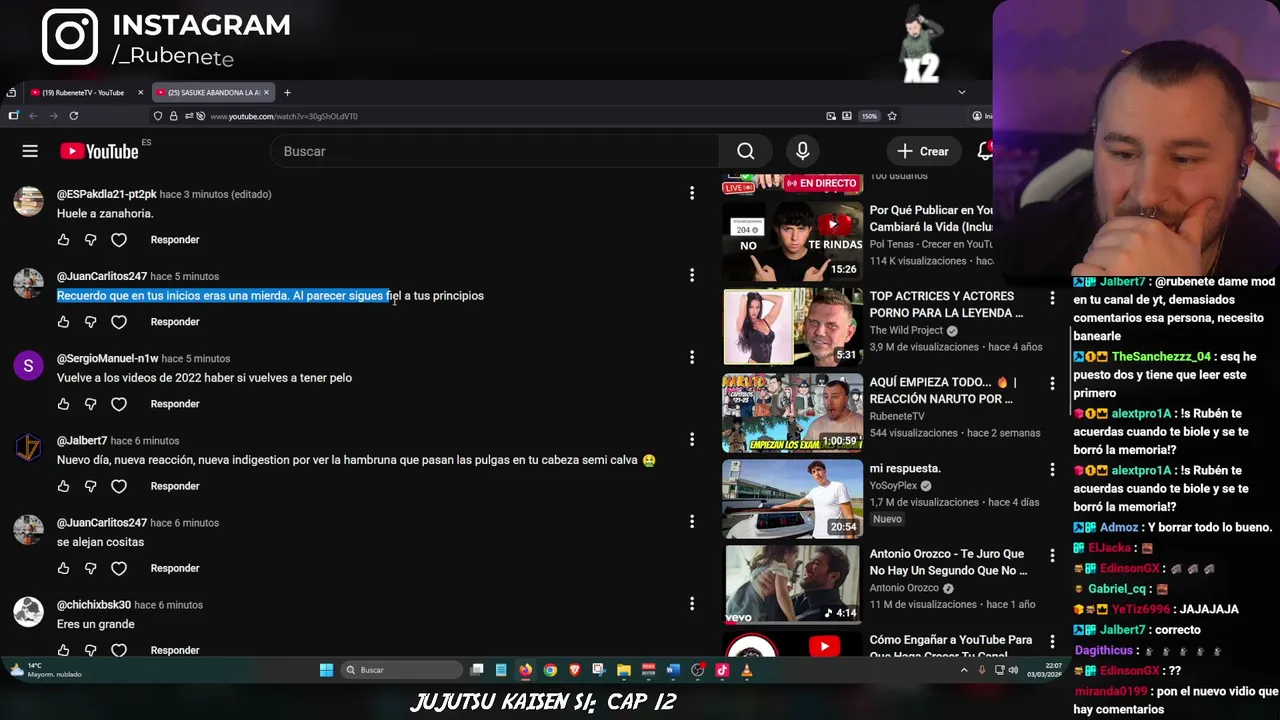Viewport: 1280px width, 720px height.
Task: Open the notifications bell
Action: [985, 151]
